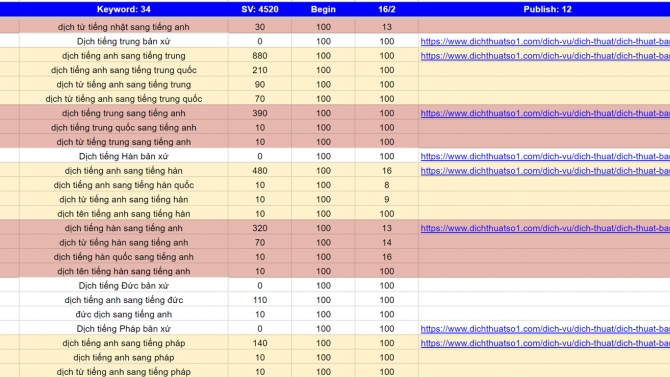Select cell 'dịch từ tiếng anh sang tiếng trung'
Image resolution: width=670 pixels, height=377 pixels.
[x=123, y=85]
